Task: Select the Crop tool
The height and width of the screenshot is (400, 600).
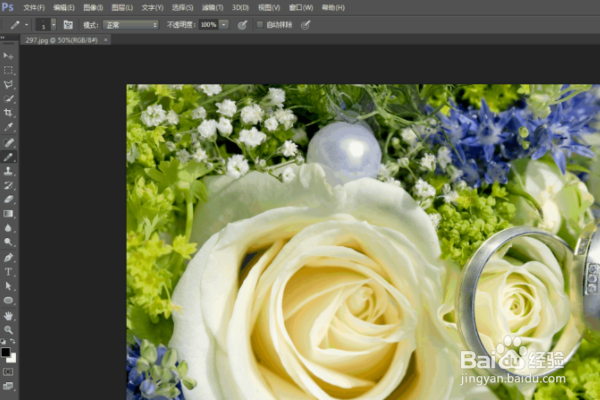Action: point(8,113)
